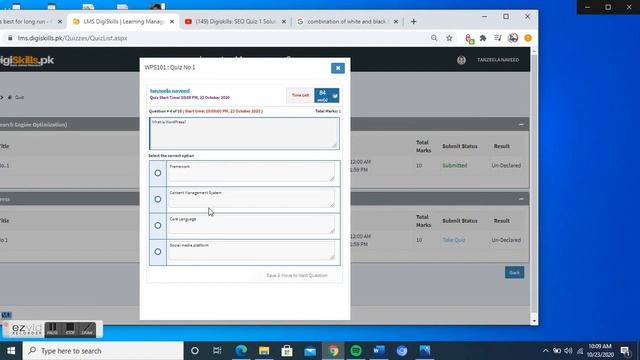This screenshot has height=360, width=640.
Task: Switch to the Digiskills SEO Quiz YouTube tab
Action: (235, 22)
